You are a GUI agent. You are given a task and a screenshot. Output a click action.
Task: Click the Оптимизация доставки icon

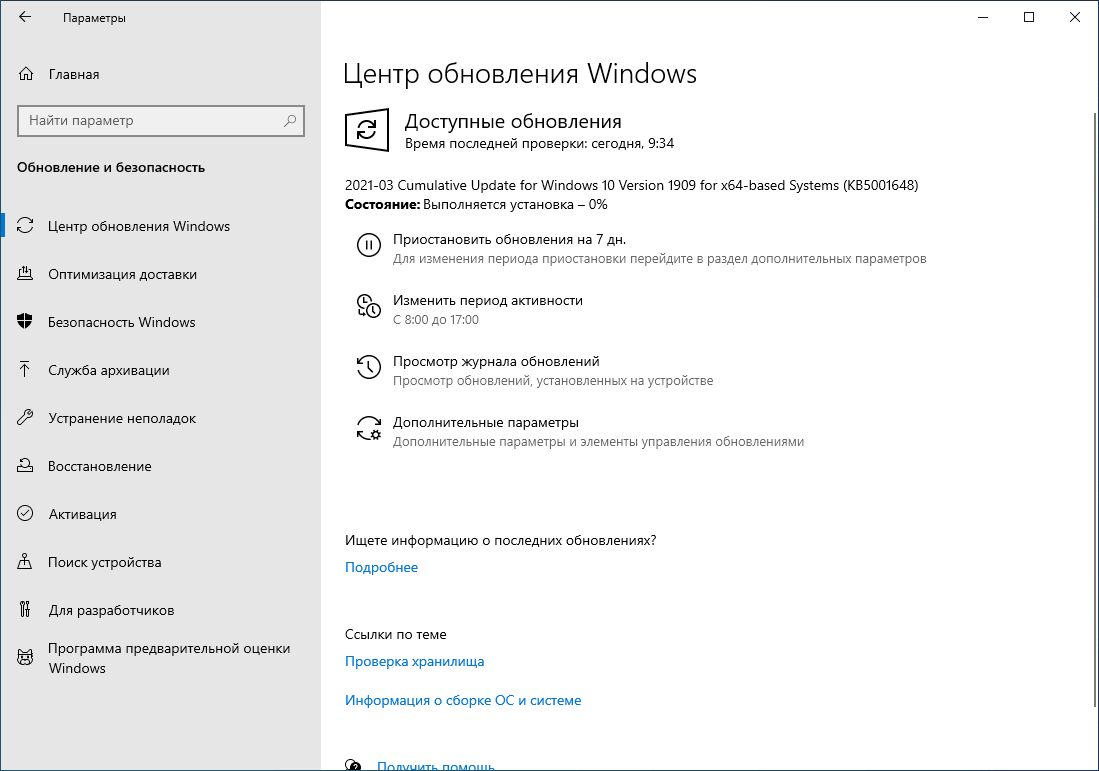[x=24, y=274]
